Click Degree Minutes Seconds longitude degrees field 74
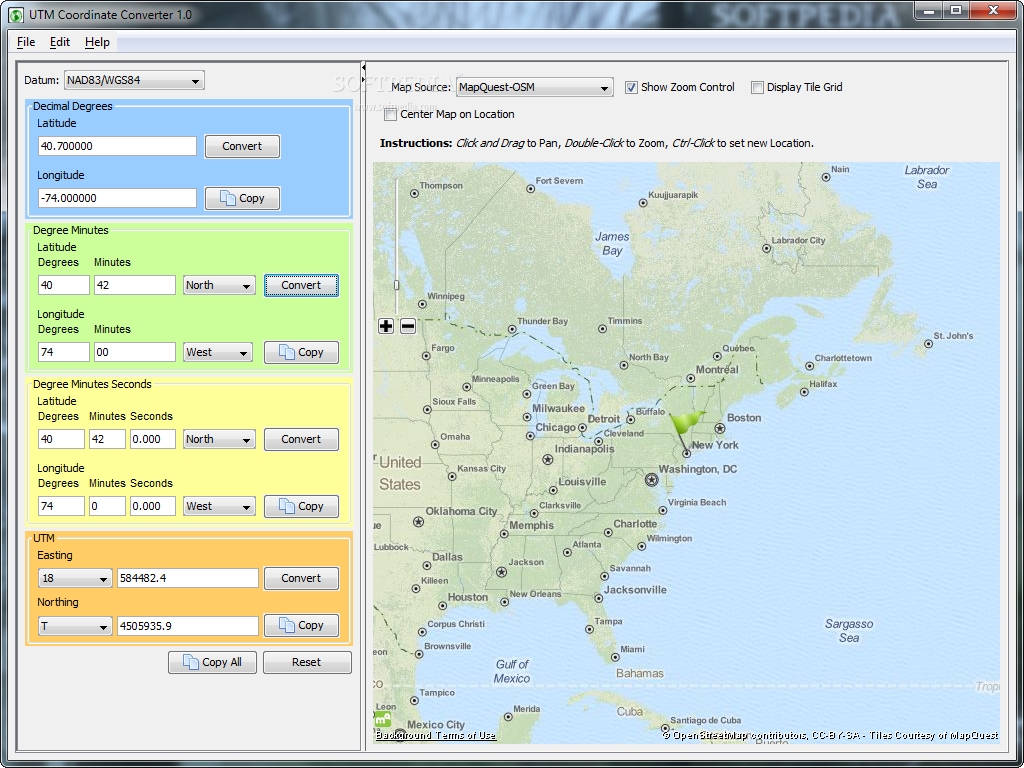 tap(61, 506)
